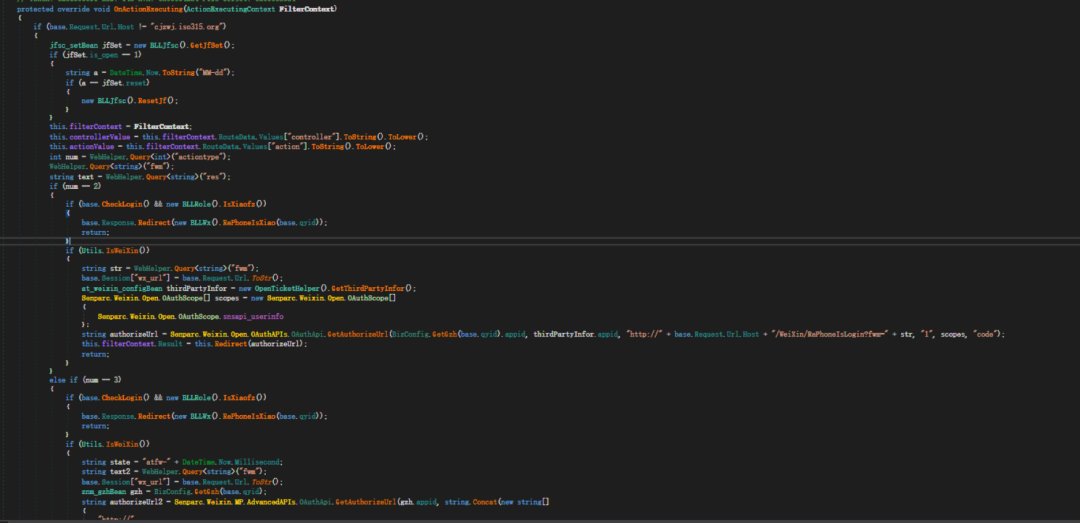Click the this.filterContext = FilterContext line
This screenshot has width=1080, height=523.
(x=121, y=127)
